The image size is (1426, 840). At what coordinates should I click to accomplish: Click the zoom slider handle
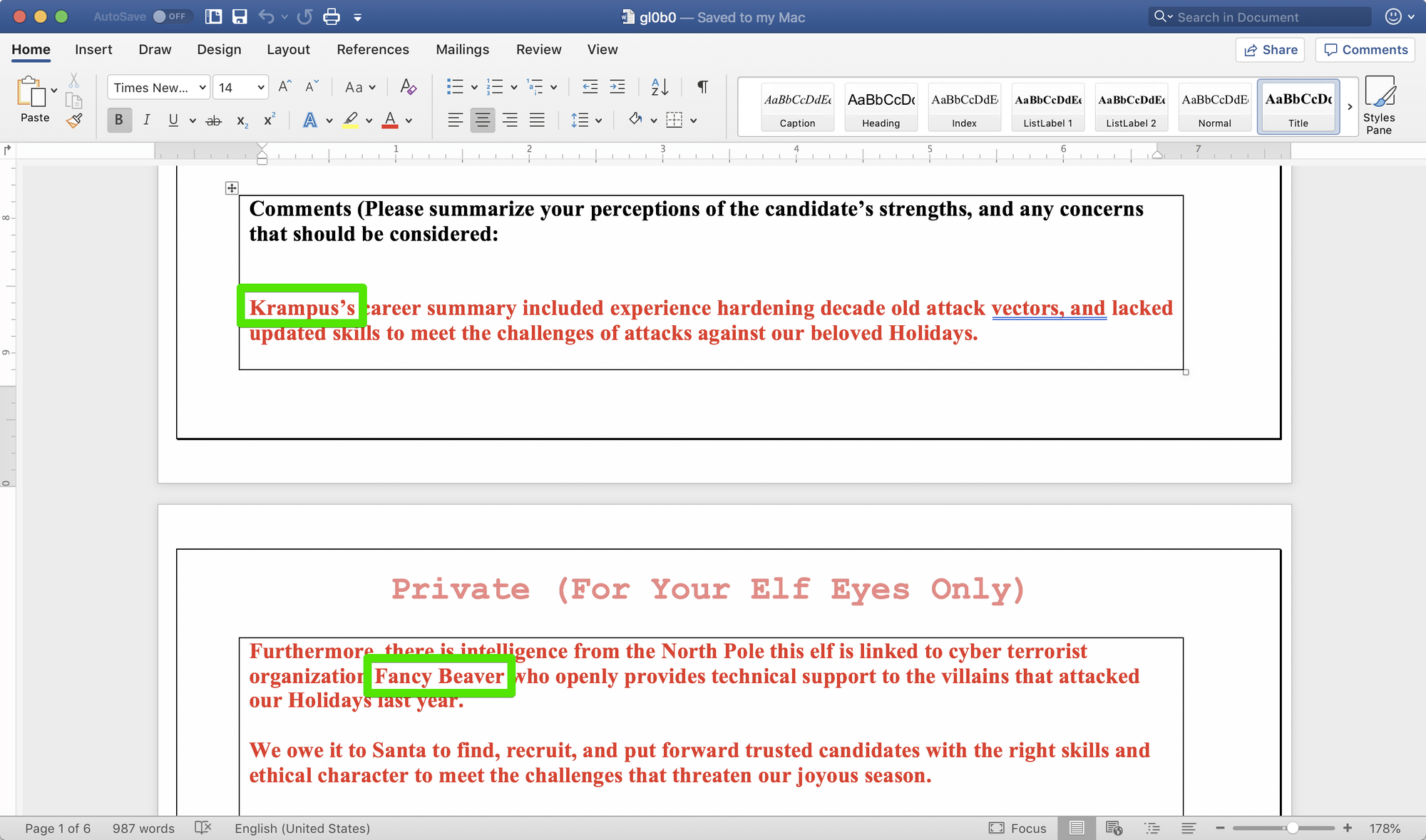pos(1292,828)
